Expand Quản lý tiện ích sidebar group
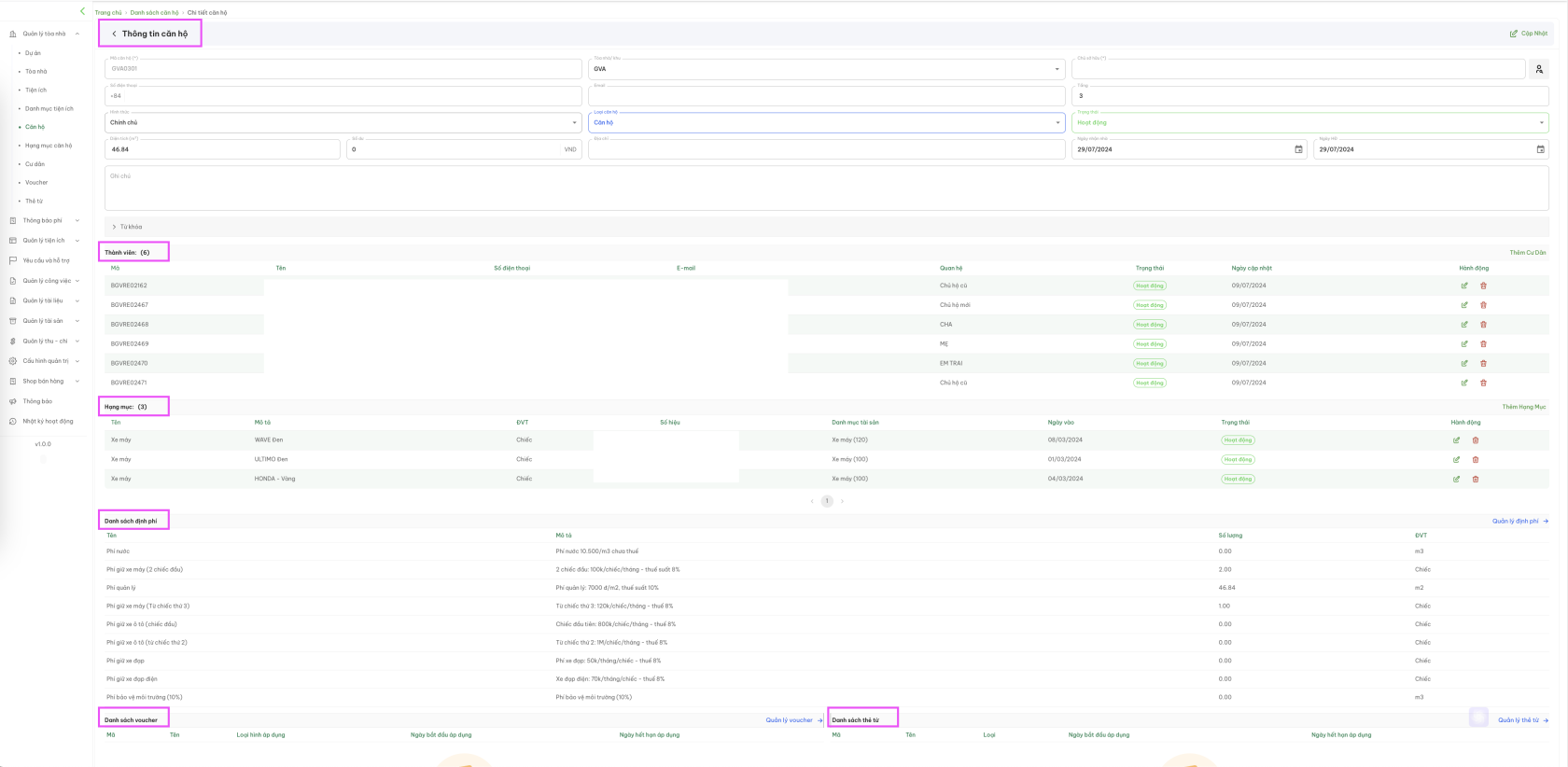1568x767 pixels. tap(44, 241)
